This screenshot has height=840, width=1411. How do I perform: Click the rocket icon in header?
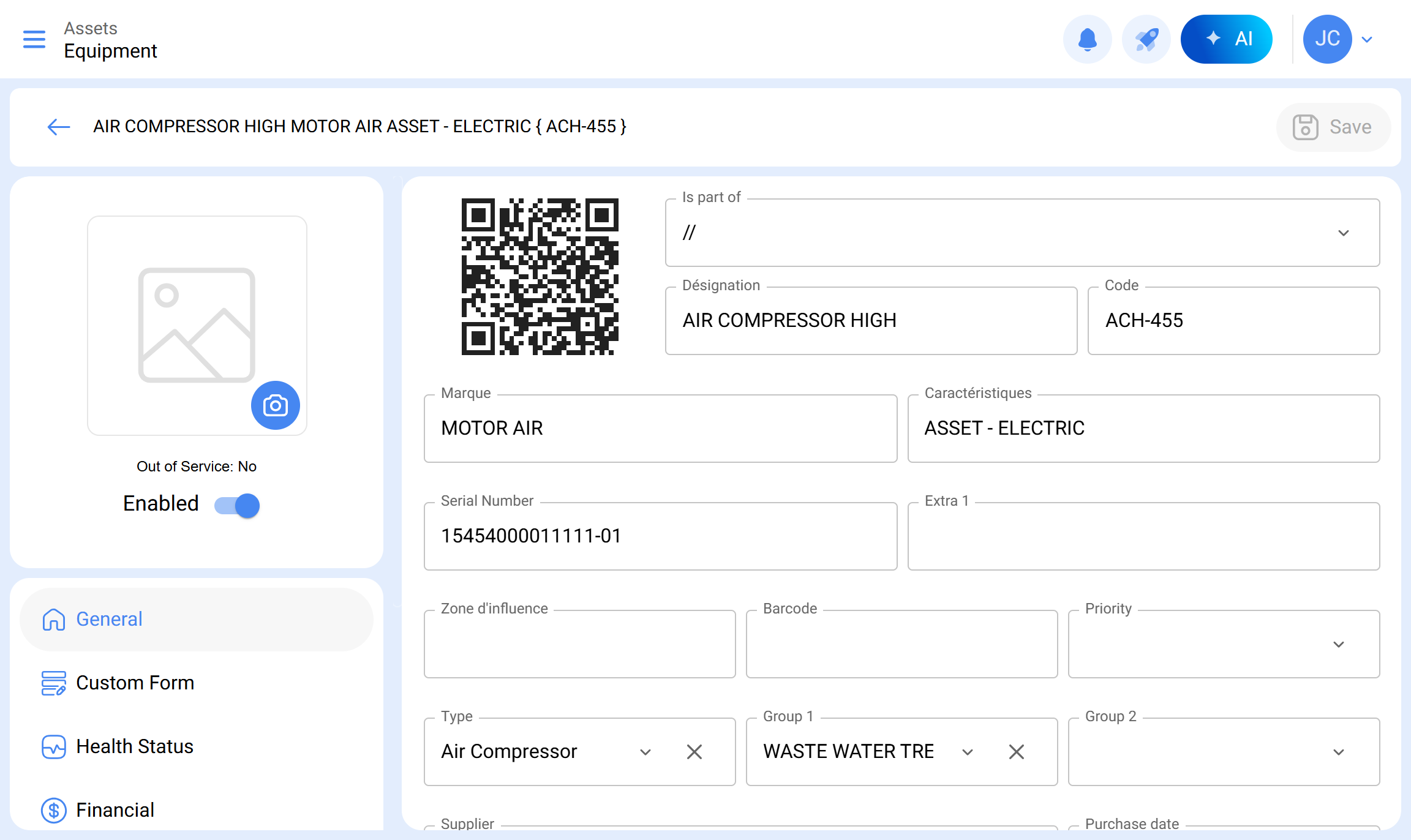(1146, 39)
